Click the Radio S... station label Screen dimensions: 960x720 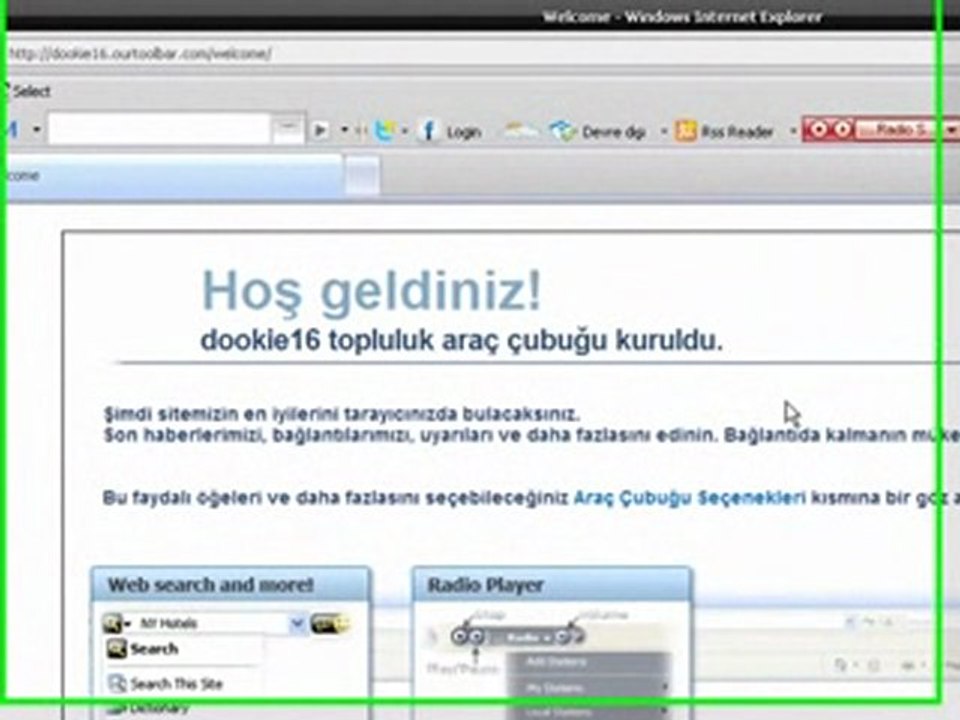pyautogui.click(x=898, y=130)
